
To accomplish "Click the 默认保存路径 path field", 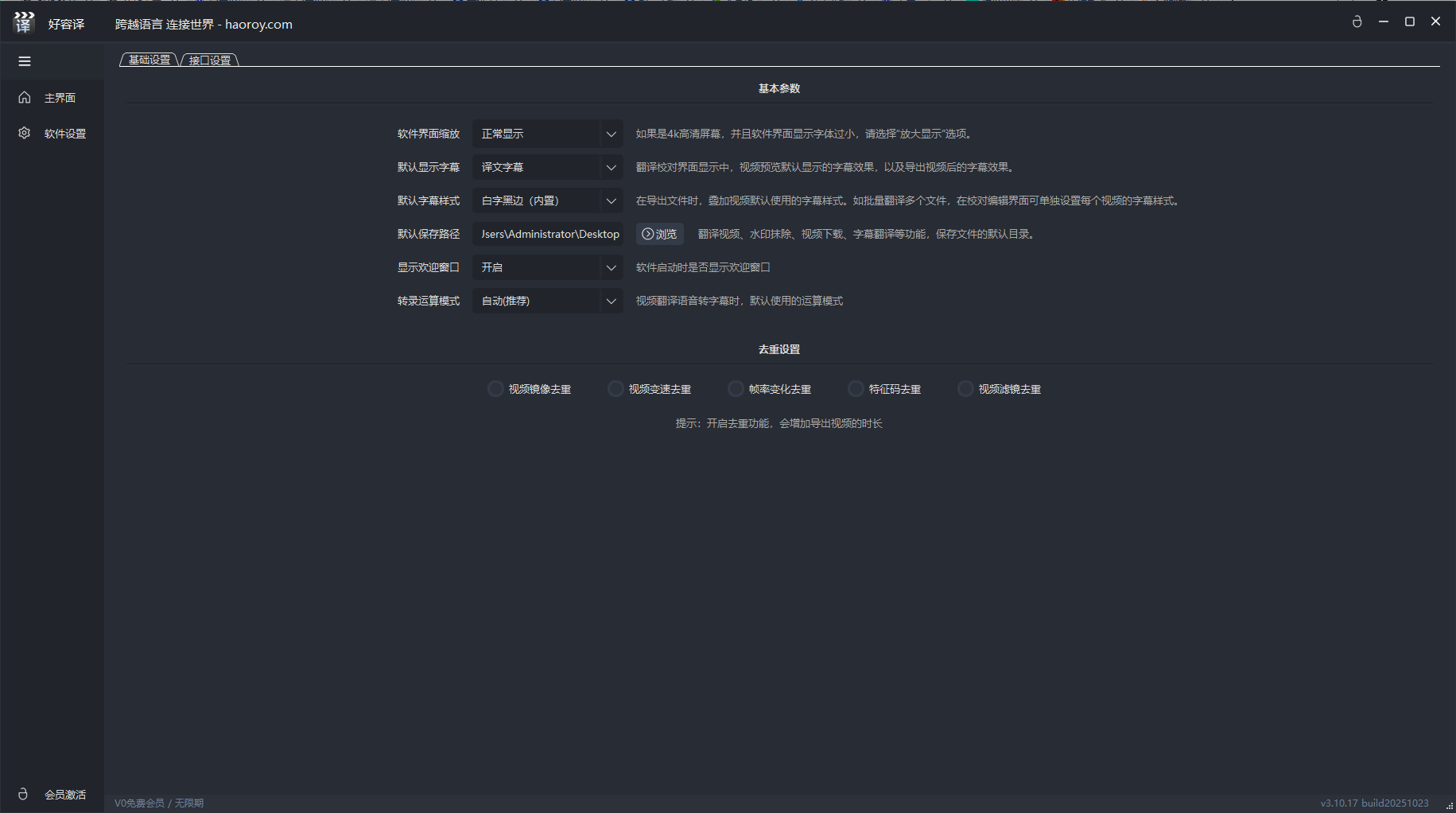I will pos(549,234).
